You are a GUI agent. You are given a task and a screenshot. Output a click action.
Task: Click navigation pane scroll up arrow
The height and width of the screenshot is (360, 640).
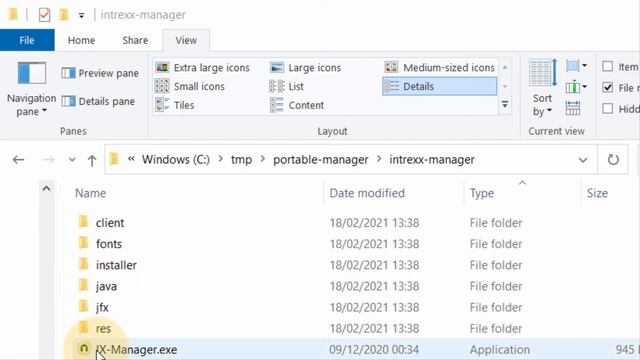click(47, 189)
